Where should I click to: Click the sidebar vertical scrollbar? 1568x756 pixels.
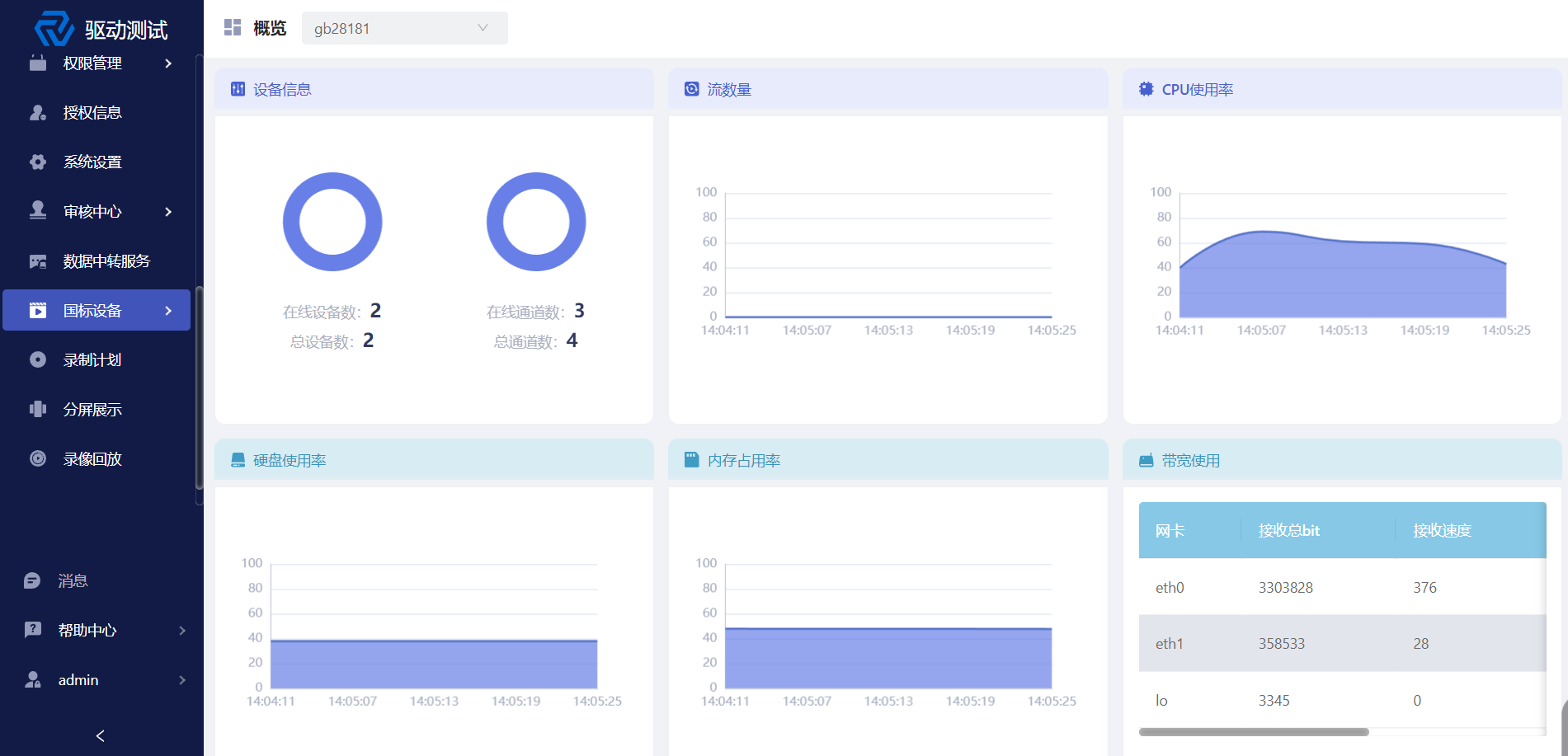click(199, 387)
